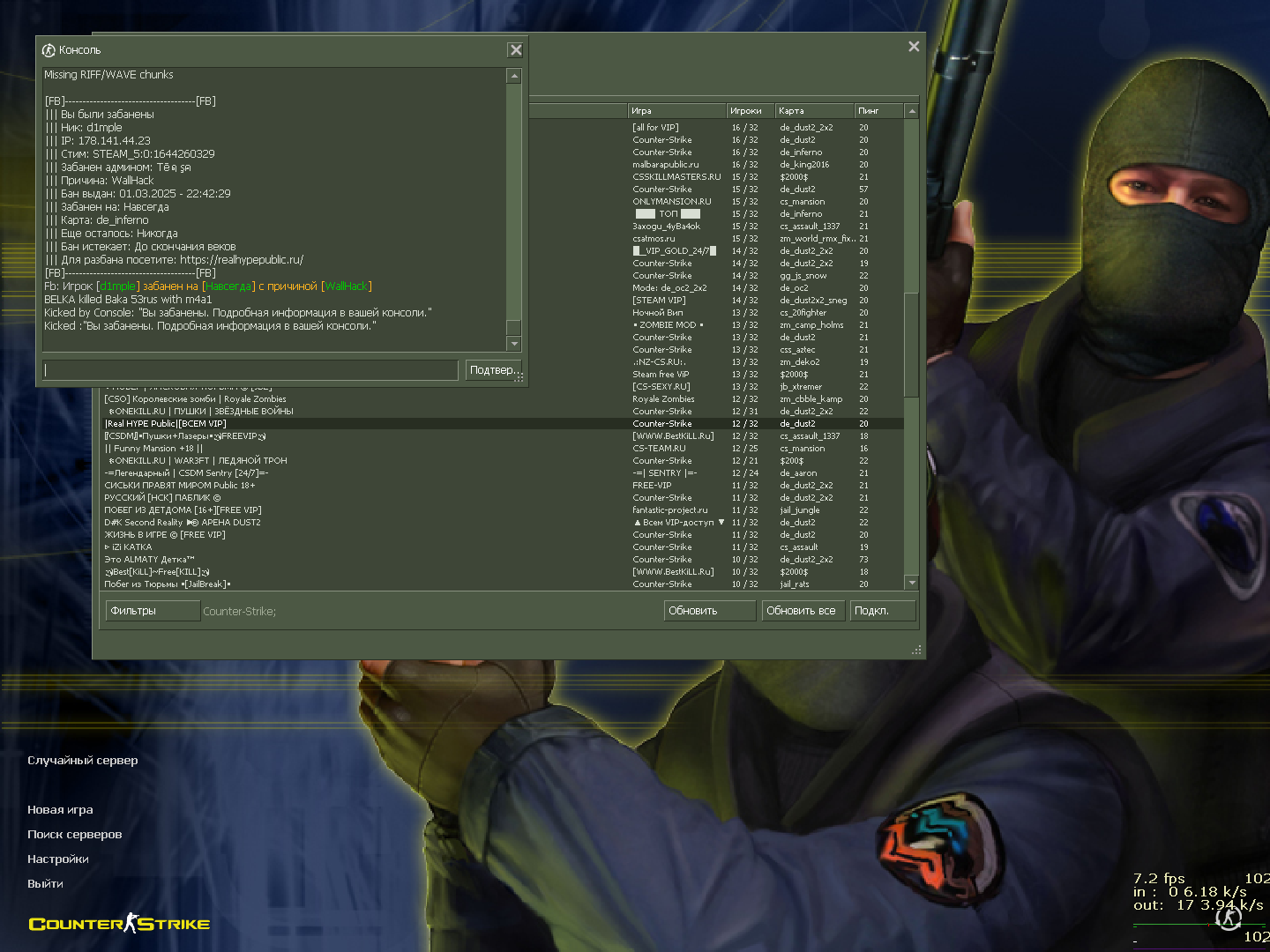Sort servers by Игра column header

677,111
